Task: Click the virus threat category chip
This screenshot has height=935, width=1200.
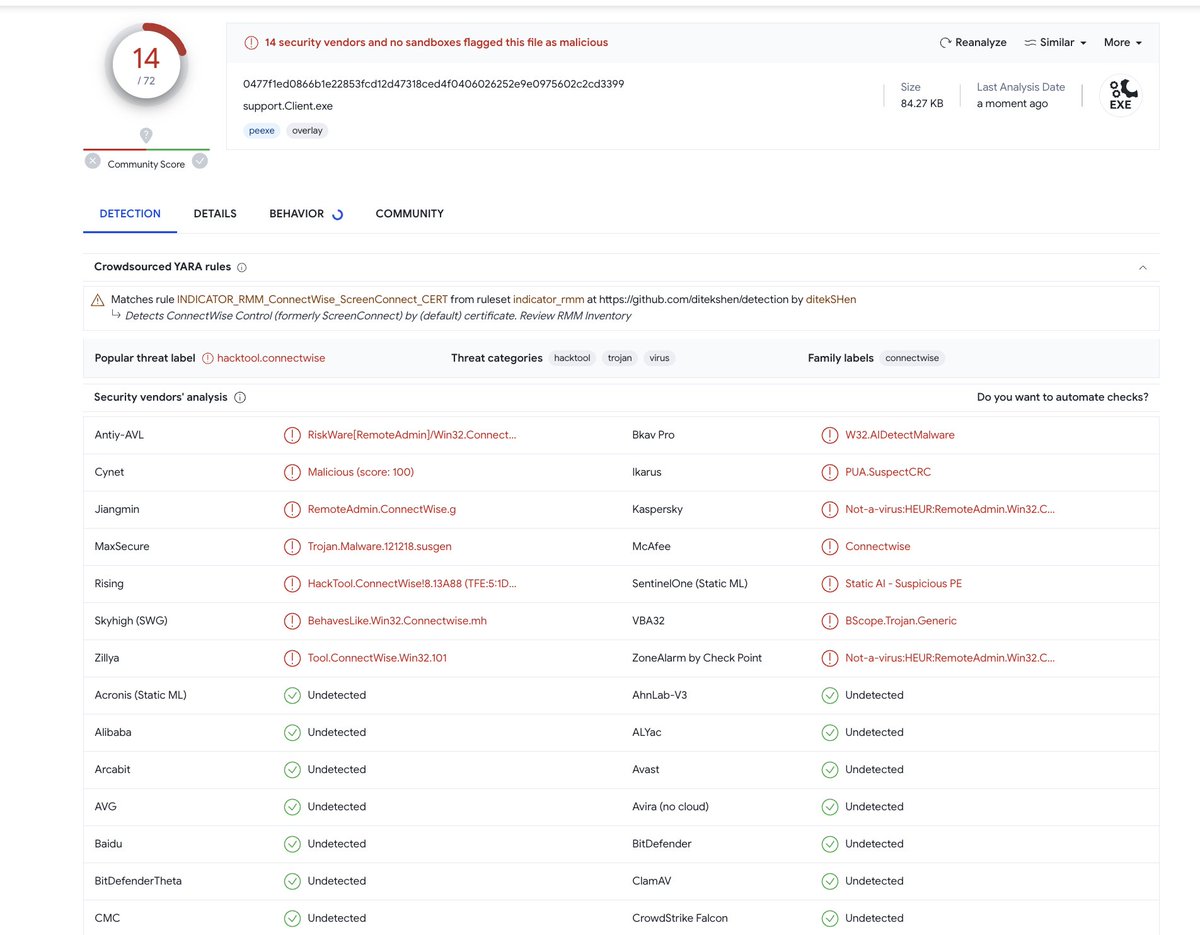Action: coord(659,358)
